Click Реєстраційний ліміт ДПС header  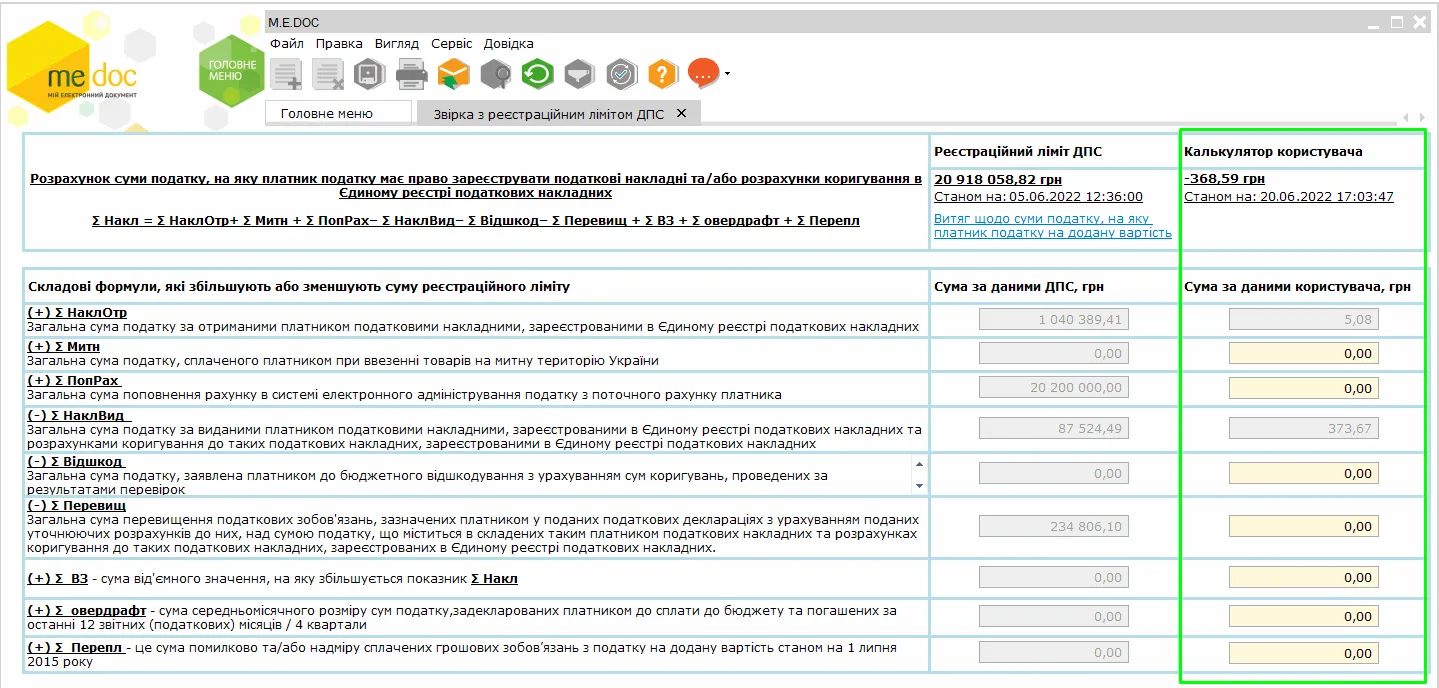click(1019, 151)
